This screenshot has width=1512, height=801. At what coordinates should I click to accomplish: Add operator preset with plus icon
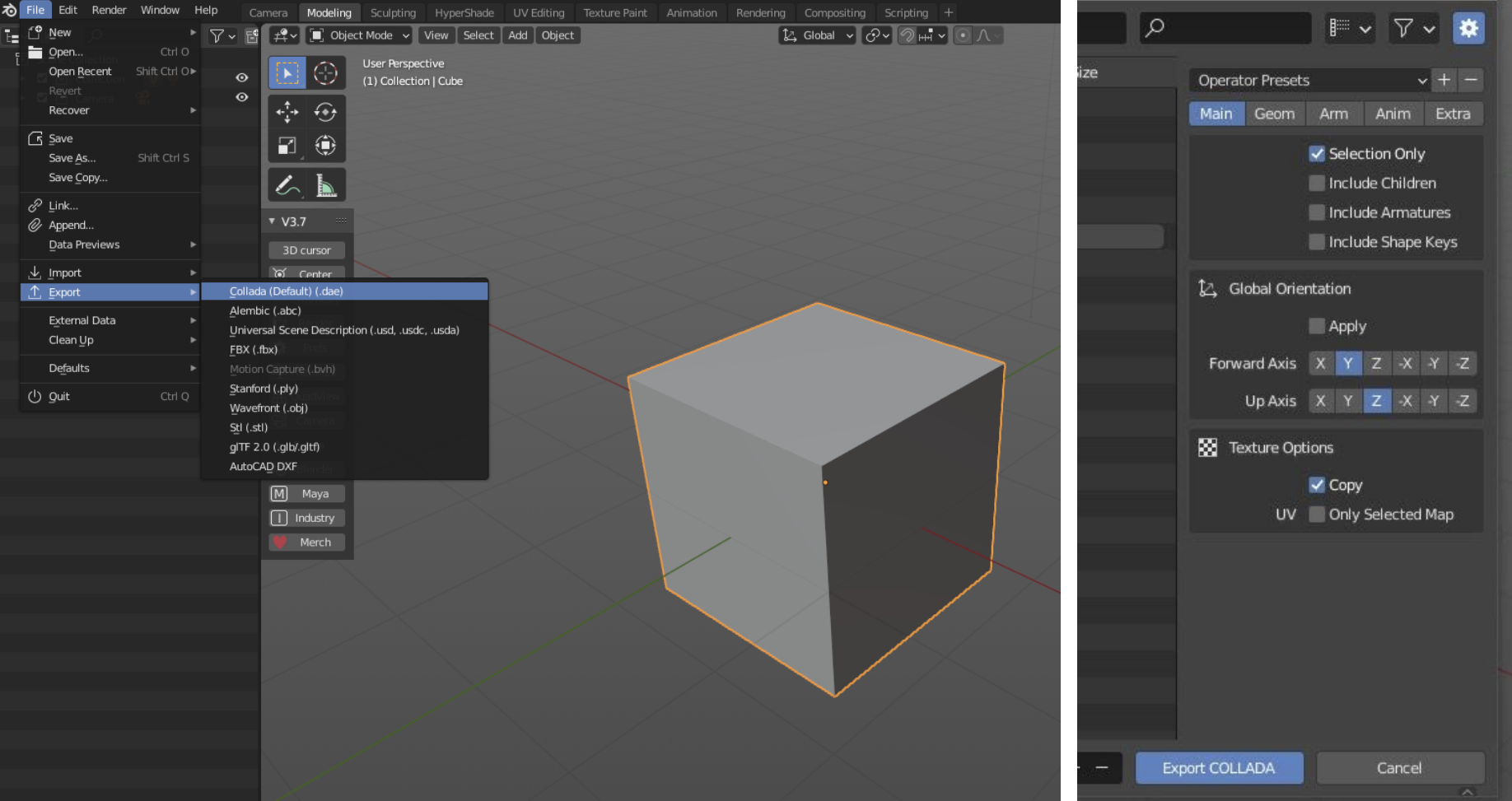coord(1444,80)
